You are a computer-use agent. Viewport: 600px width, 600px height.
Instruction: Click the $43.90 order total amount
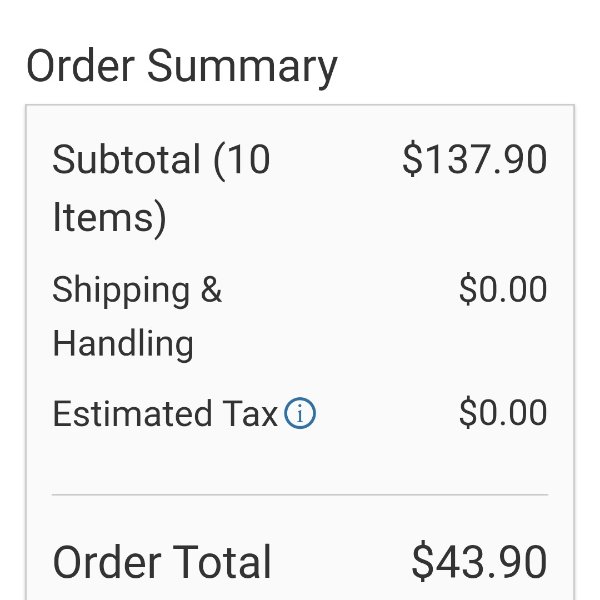tap(479, 562)
